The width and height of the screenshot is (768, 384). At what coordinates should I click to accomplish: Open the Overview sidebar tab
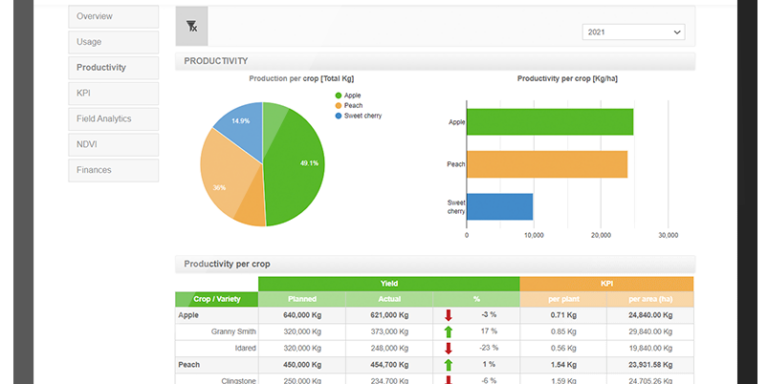coord(114,17)
